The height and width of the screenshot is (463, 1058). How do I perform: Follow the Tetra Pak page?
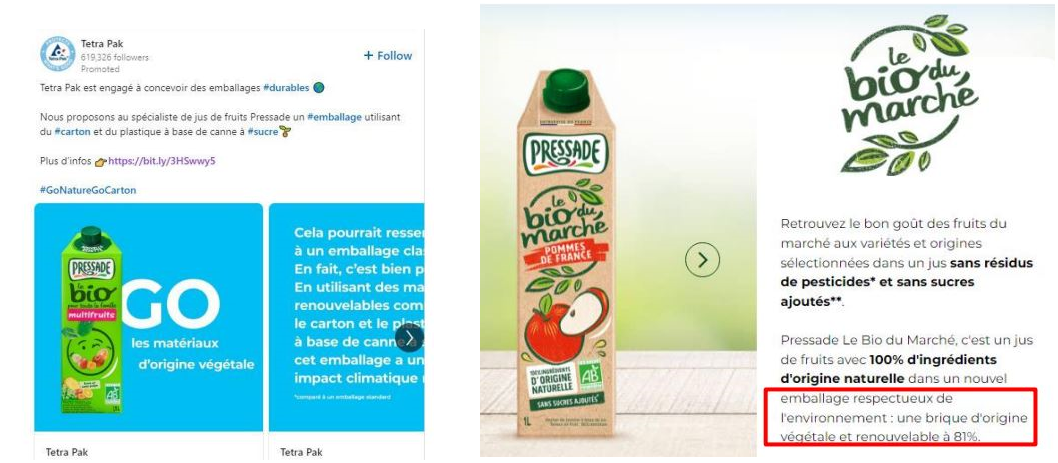[x=388, y=56]
